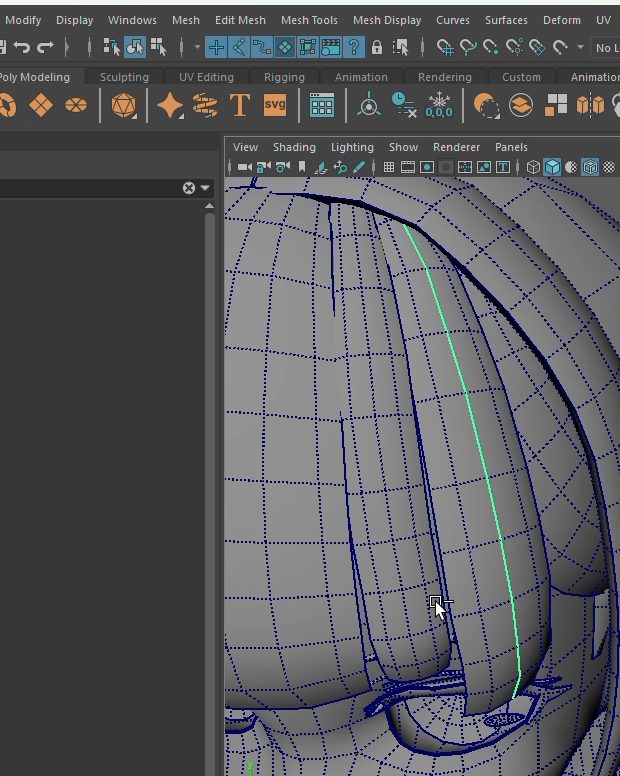Clear the left panel with X button

click(x=188, y=188)
